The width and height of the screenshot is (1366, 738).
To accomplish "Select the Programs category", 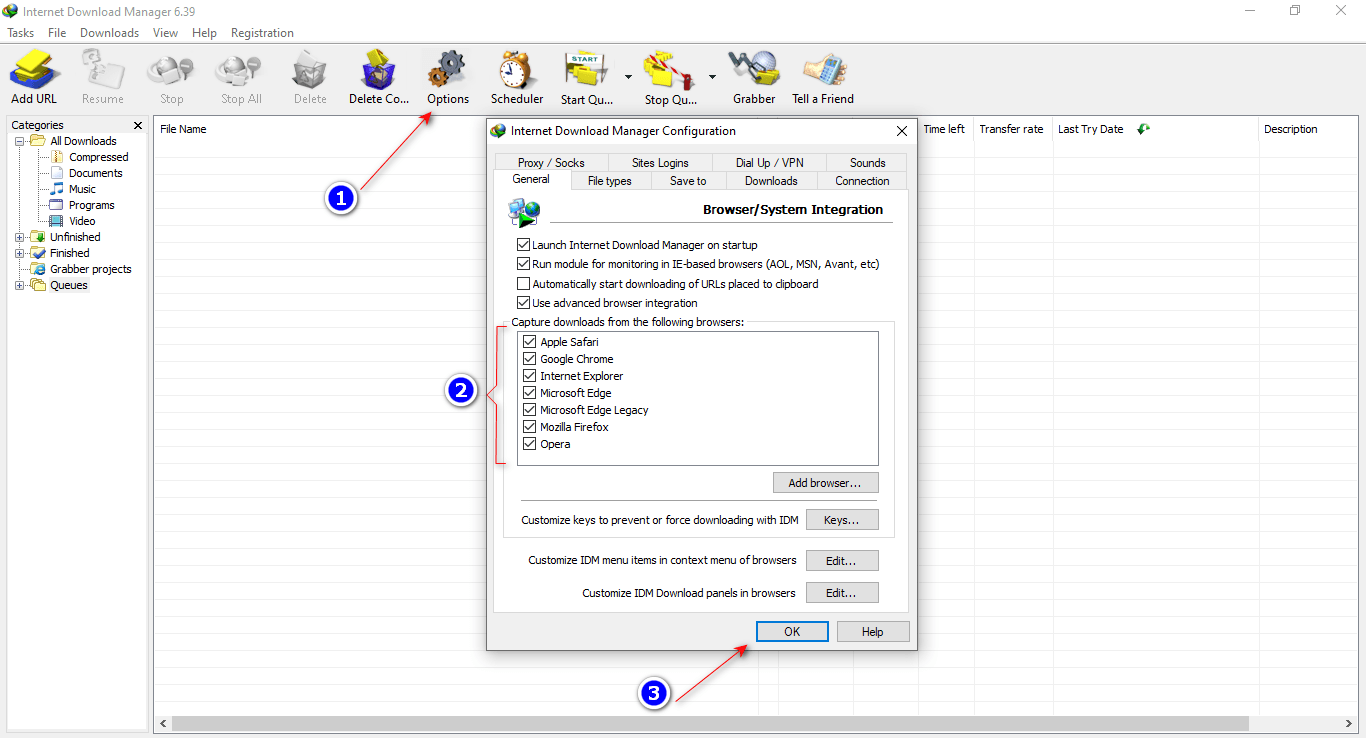I will (x=91, y=205).
